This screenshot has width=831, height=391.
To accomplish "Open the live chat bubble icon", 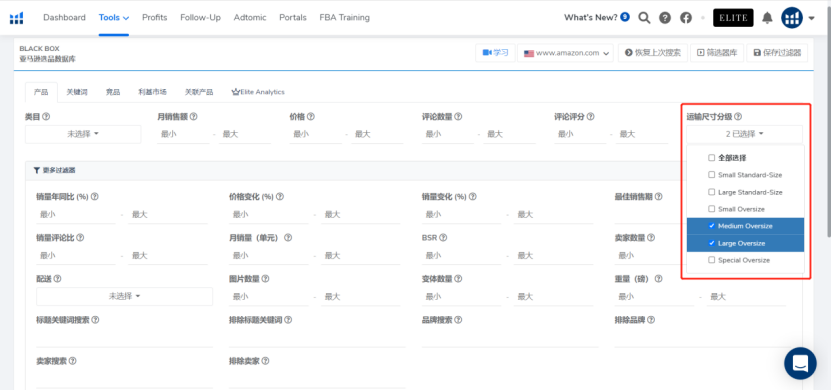I will coord(800,363).
